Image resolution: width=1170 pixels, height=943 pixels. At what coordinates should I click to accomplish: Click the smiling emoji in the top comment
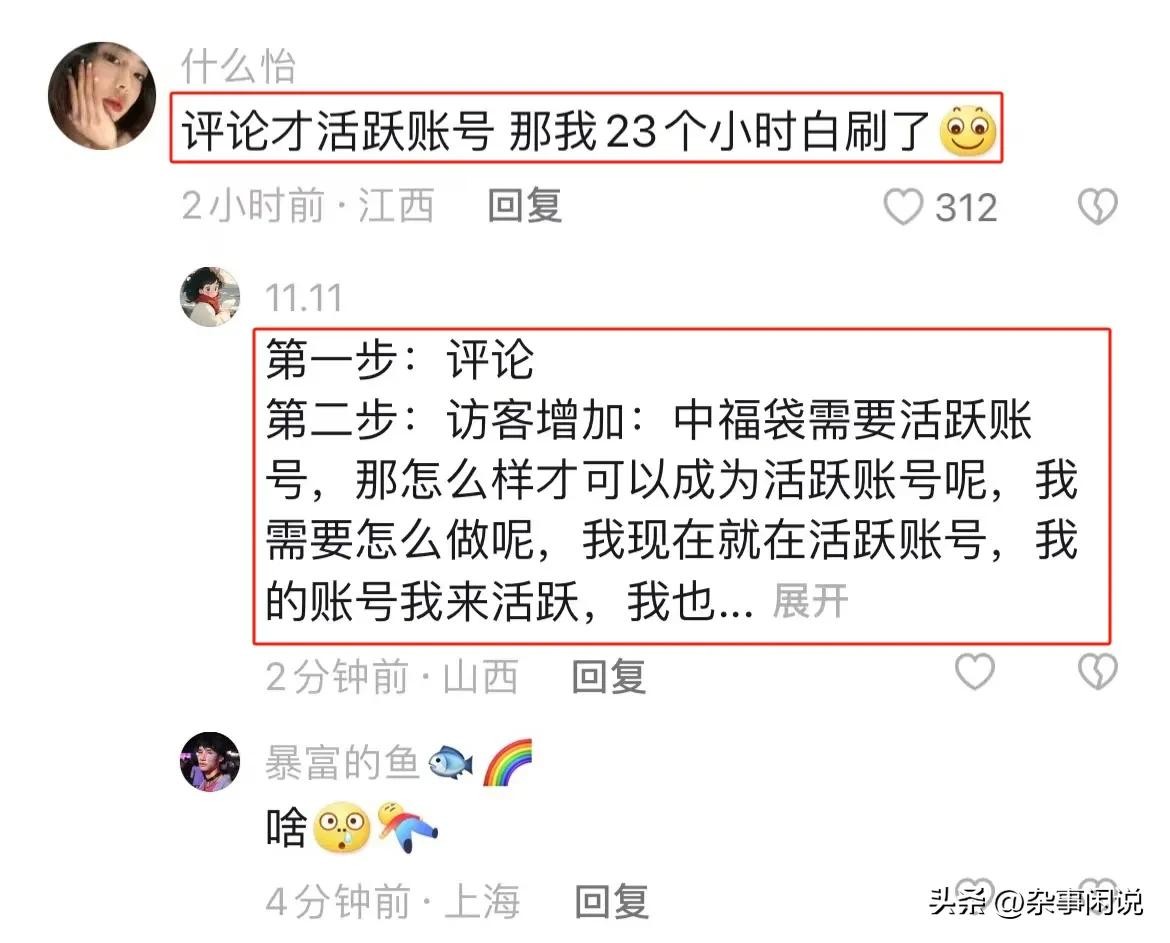[x=968, y=131]
